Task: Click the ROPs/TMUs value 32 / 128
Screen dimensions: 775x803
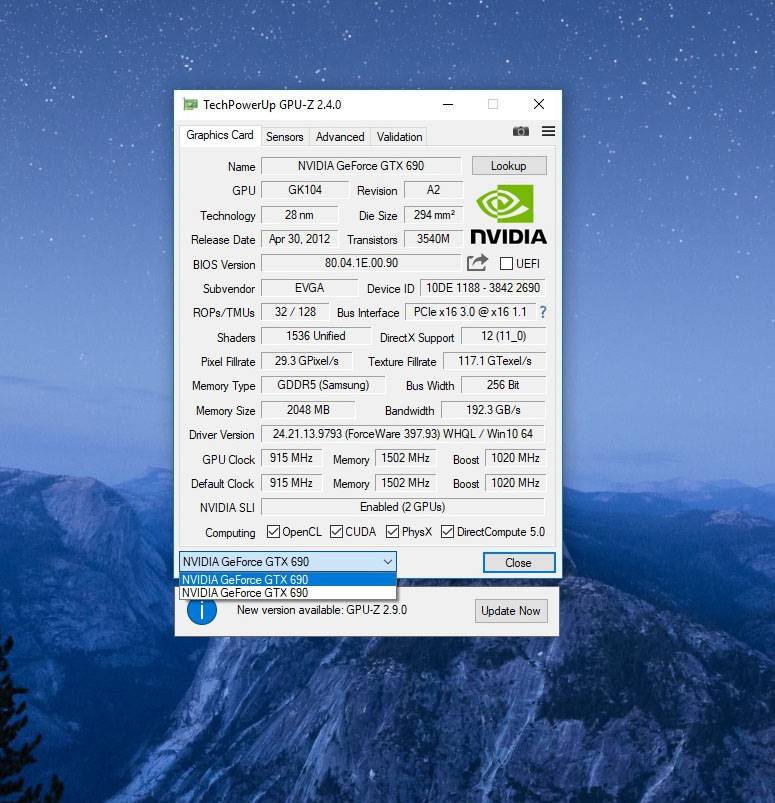Action: click(x=296, y=312)
